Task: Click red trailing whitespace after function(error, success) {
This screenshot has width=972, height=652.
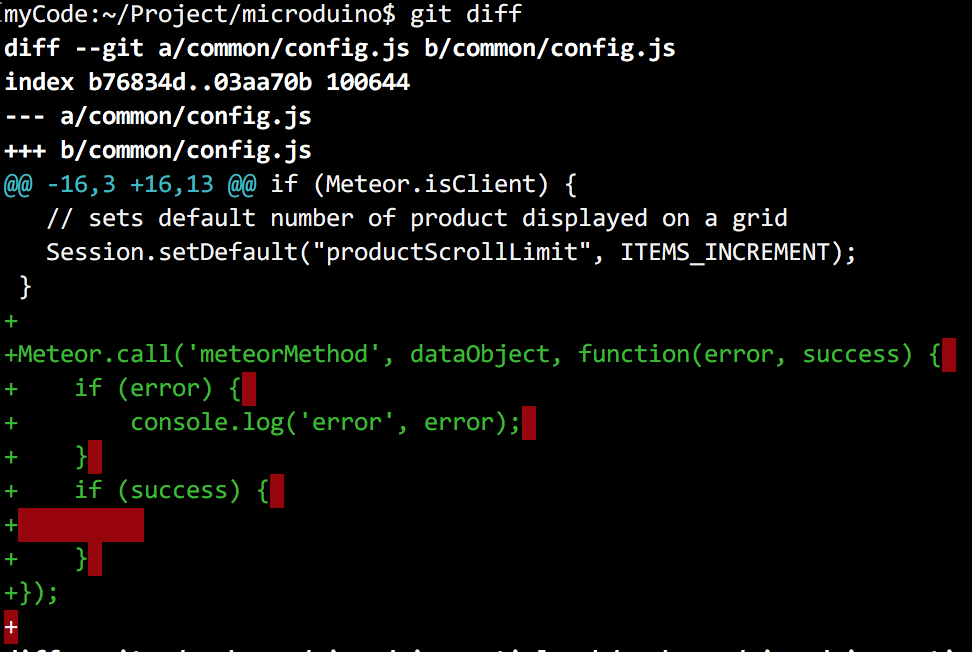Action: 948,355
